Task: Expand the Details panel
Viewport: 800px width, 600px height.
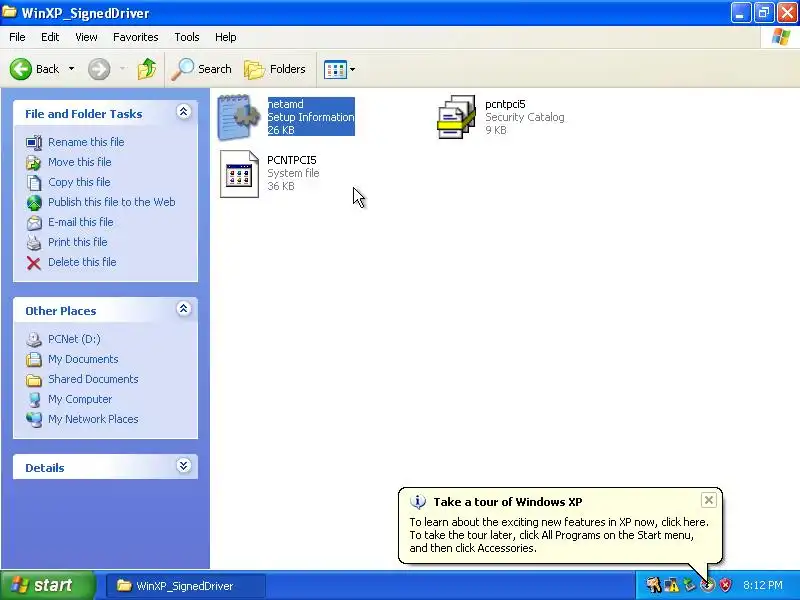Action: tap(184, 465)
